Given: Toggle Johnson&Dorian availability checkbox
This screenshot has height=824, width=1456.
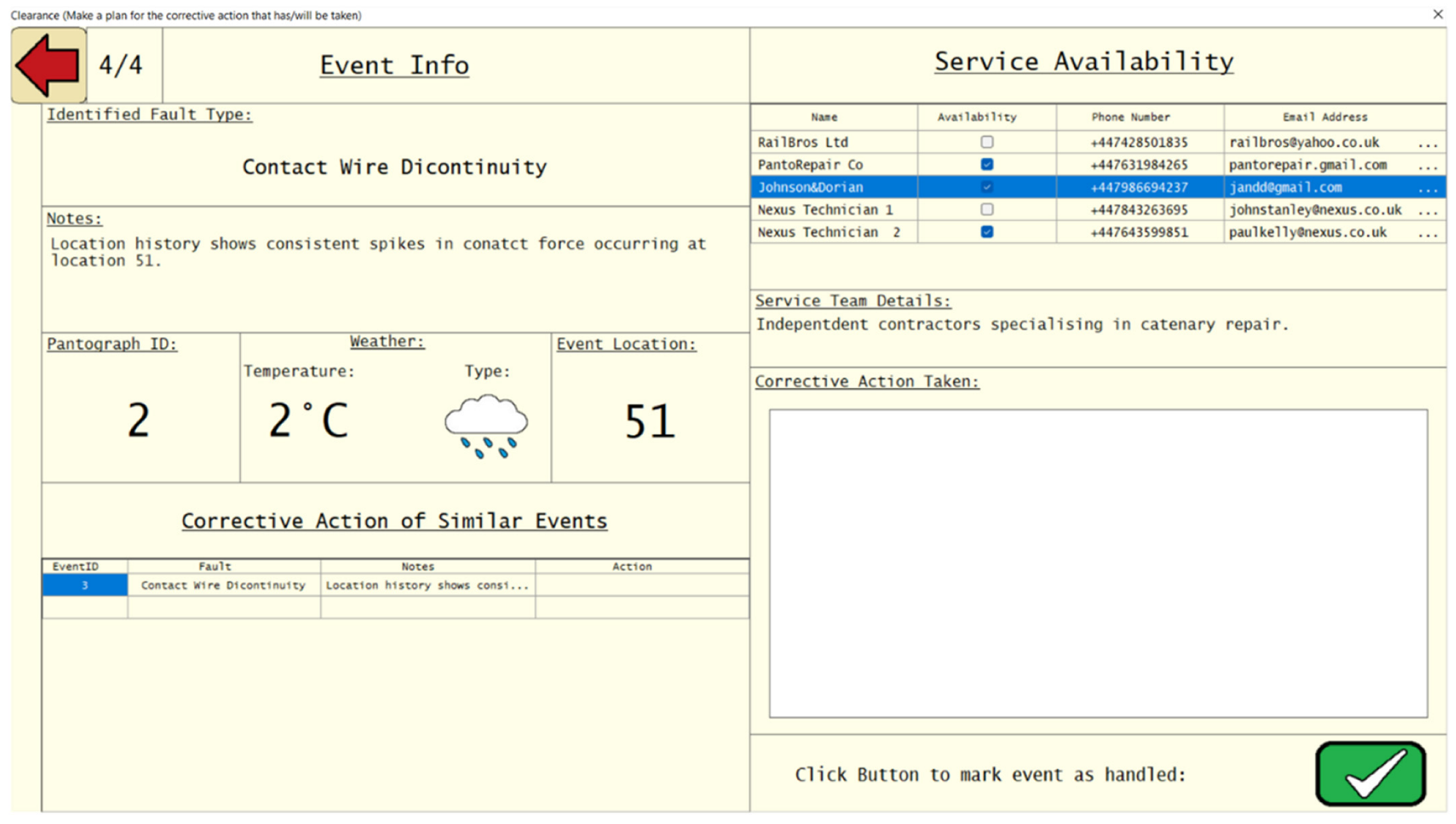Looking at the screenshot, I should (x=986, y=187).
